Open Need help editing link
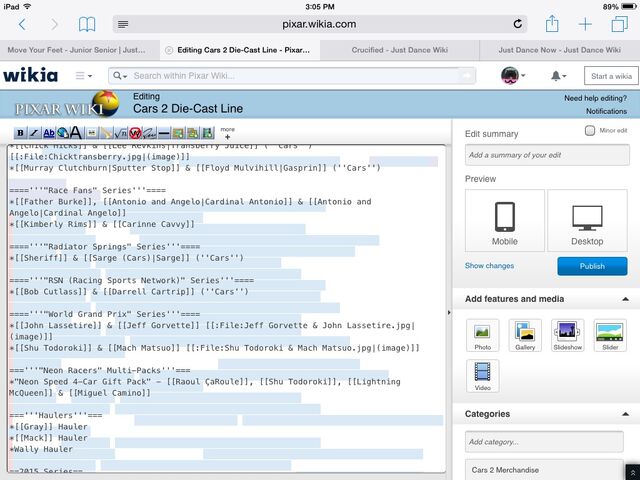The image size is (640, 480). coord(596,98)
